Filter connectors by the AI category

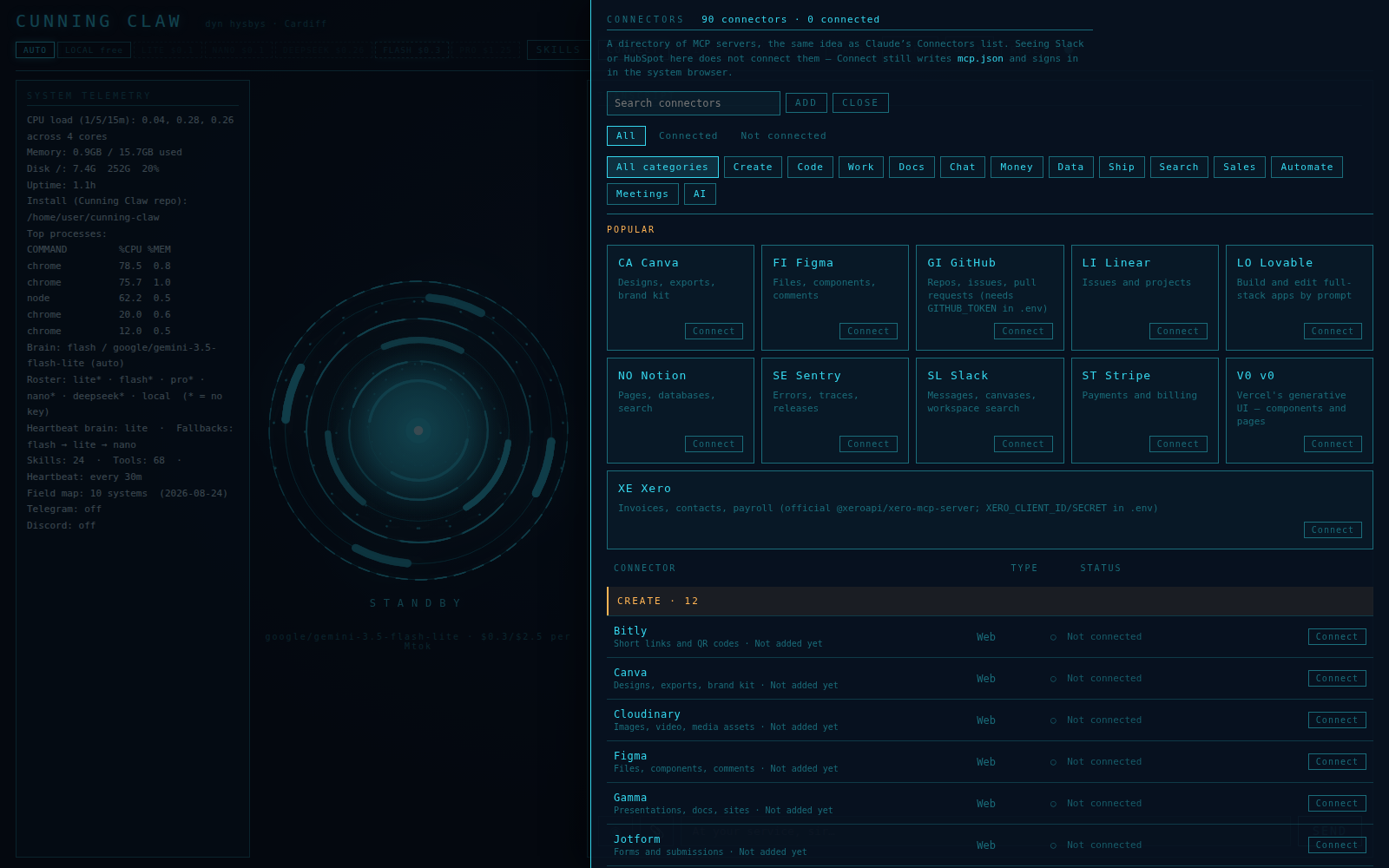coord(700,194)
